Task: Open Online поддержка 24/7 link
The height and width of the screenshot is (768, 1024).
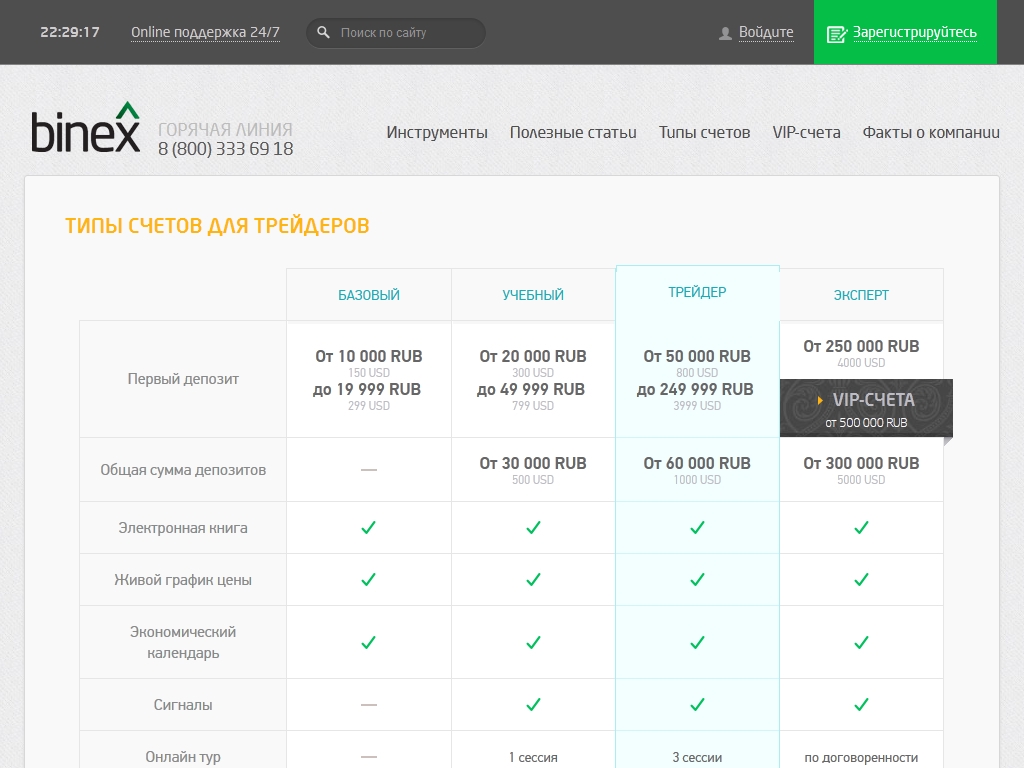Action: 205,32
